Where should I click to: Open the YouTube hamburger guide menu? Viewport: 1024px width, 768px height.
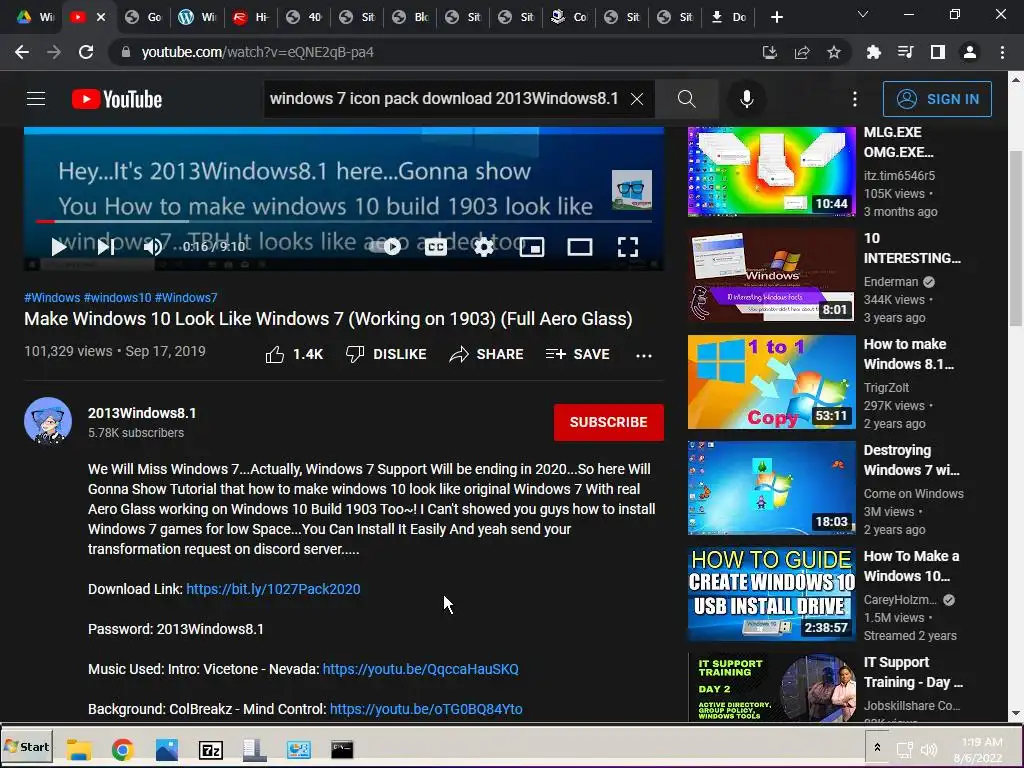(x=36, y=99)
